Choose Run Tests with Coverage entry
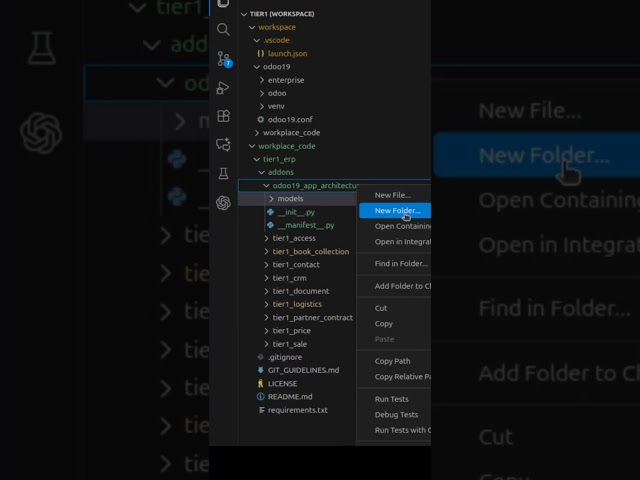 [x=395, y=430]
